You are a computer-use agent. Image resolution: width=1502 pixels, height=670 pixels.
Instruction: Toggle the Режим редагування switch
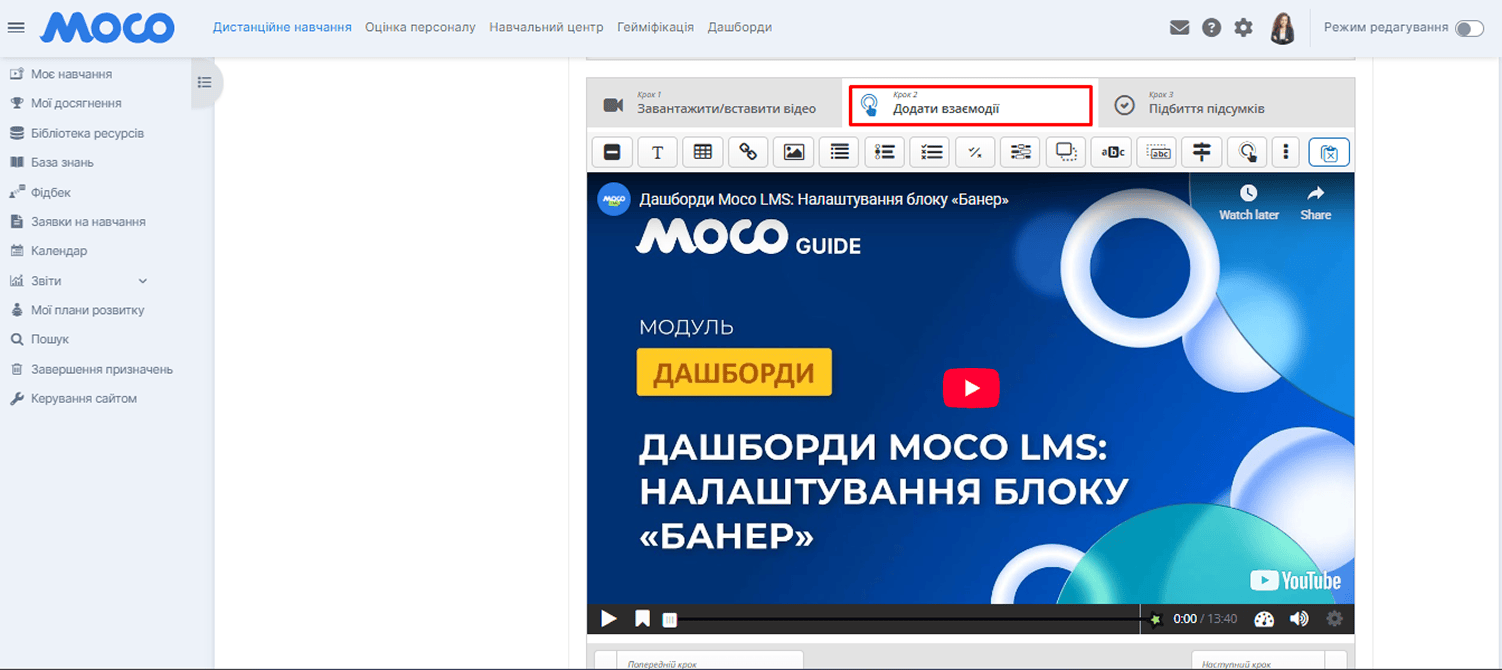(x=1469, y=28)
